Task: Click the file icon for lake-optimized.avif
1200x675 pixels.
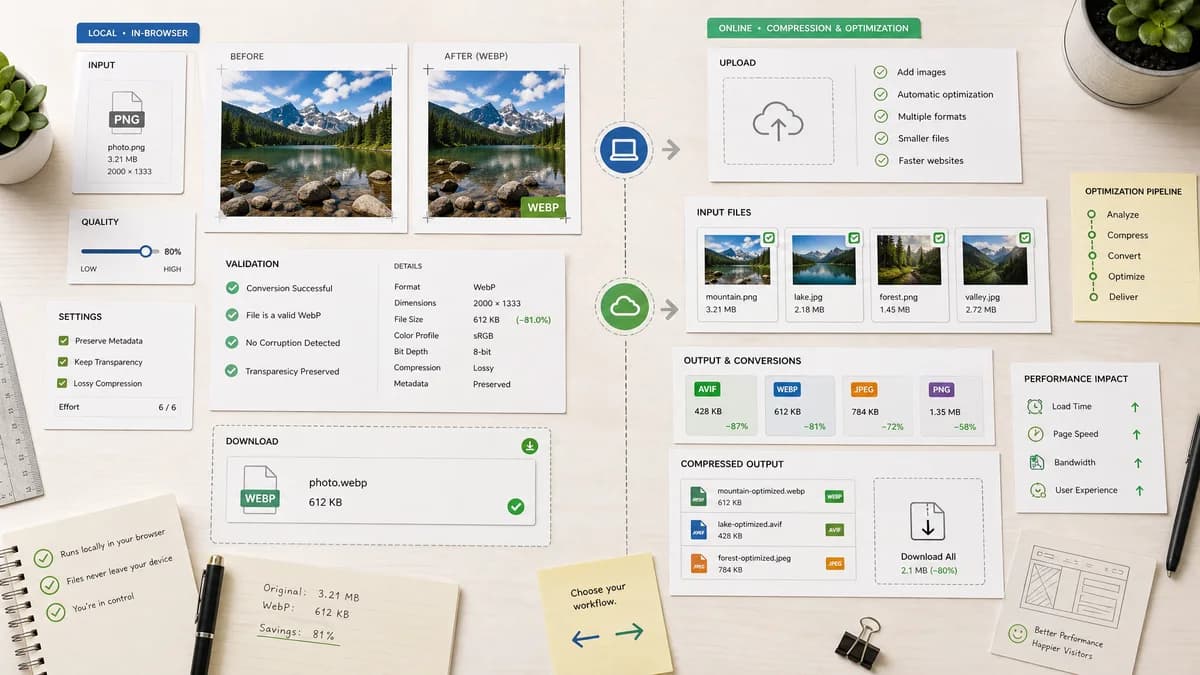Action: pyautogui.click(x=698, y=530)
